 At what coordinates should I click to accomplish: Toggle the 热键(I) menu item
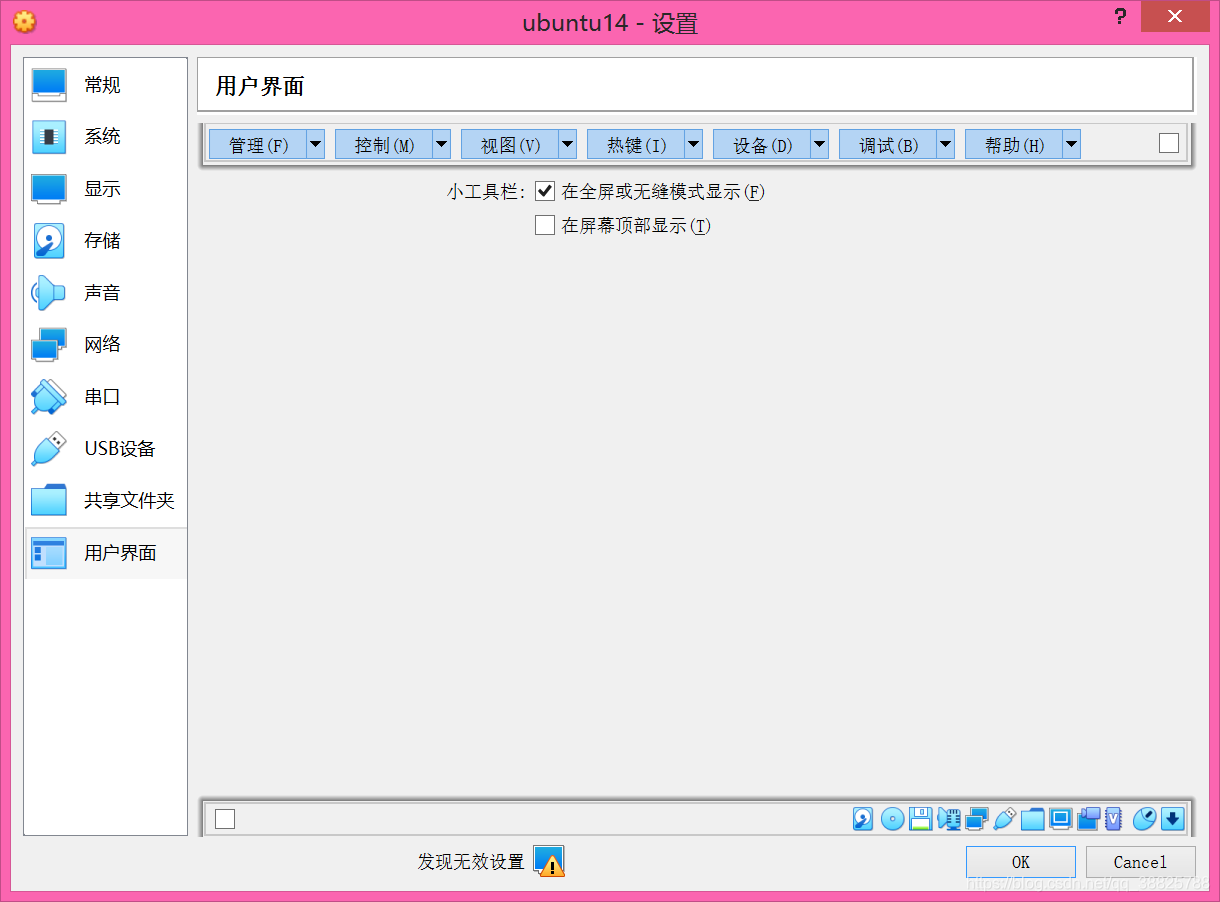click(636, 144)
